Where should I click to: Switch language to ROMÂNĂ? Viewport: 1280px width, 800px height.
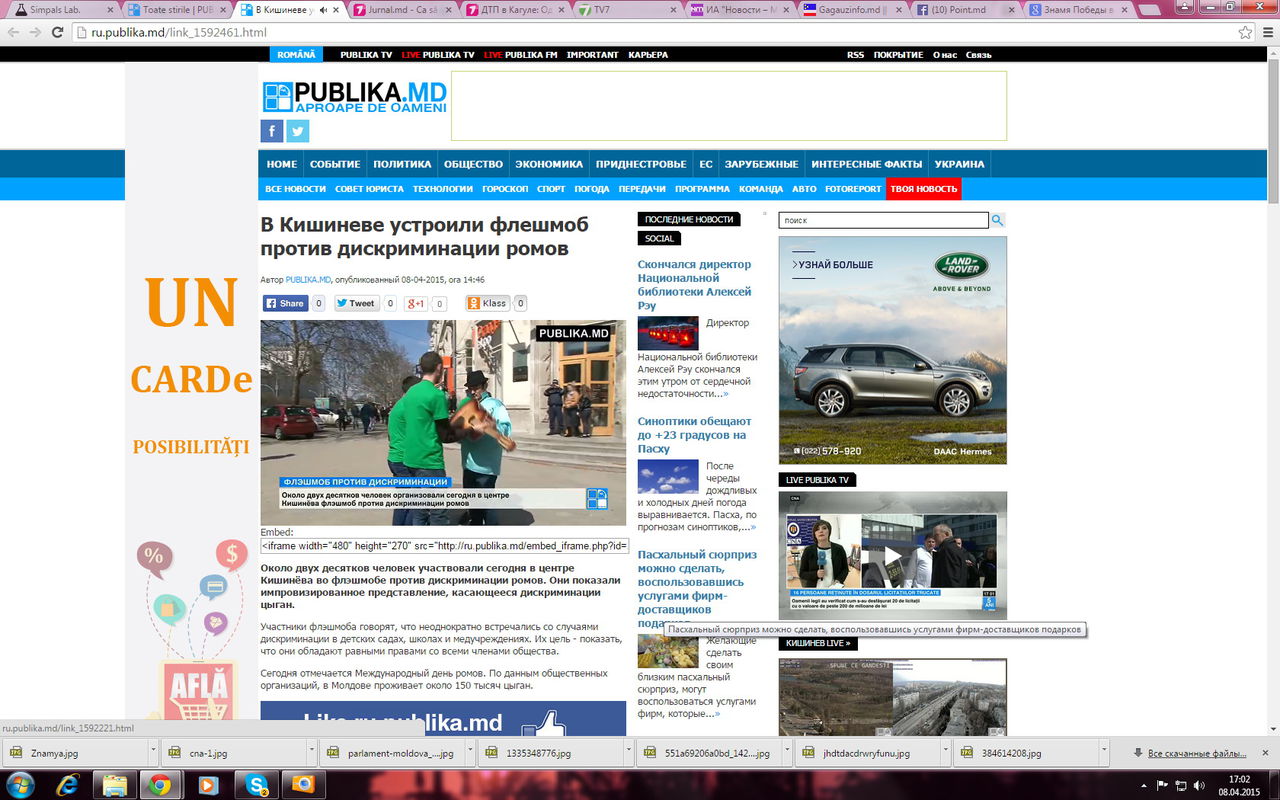coord(296,54)
